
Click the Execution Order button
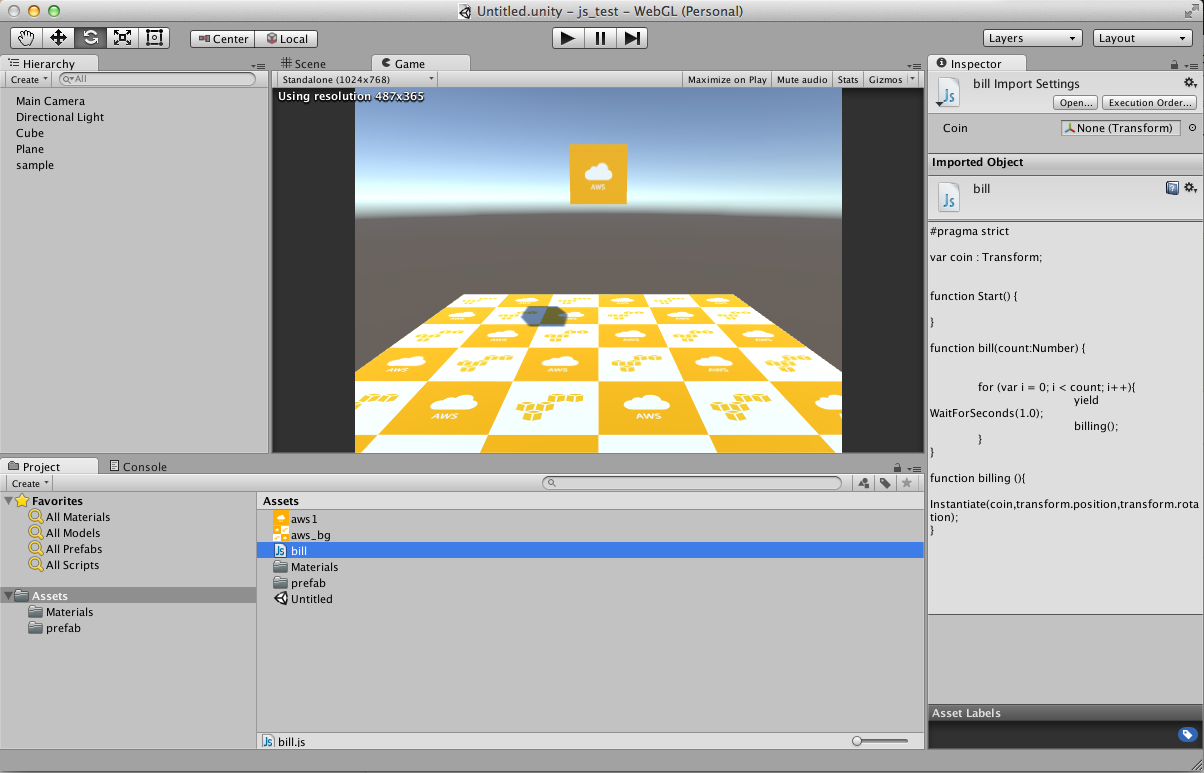[x=1148, y=102]
